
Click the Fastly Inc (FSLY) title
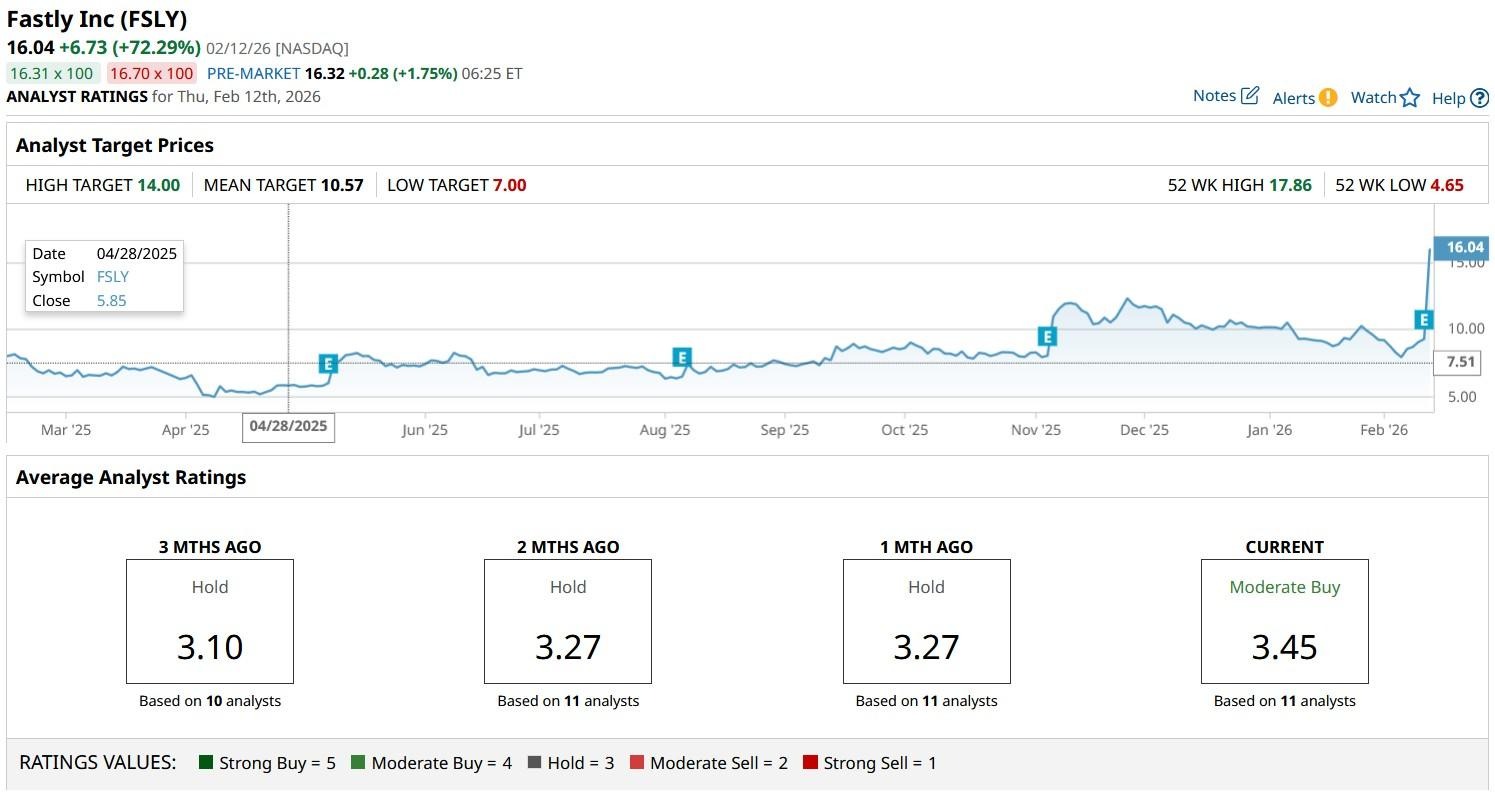[97, 19]
